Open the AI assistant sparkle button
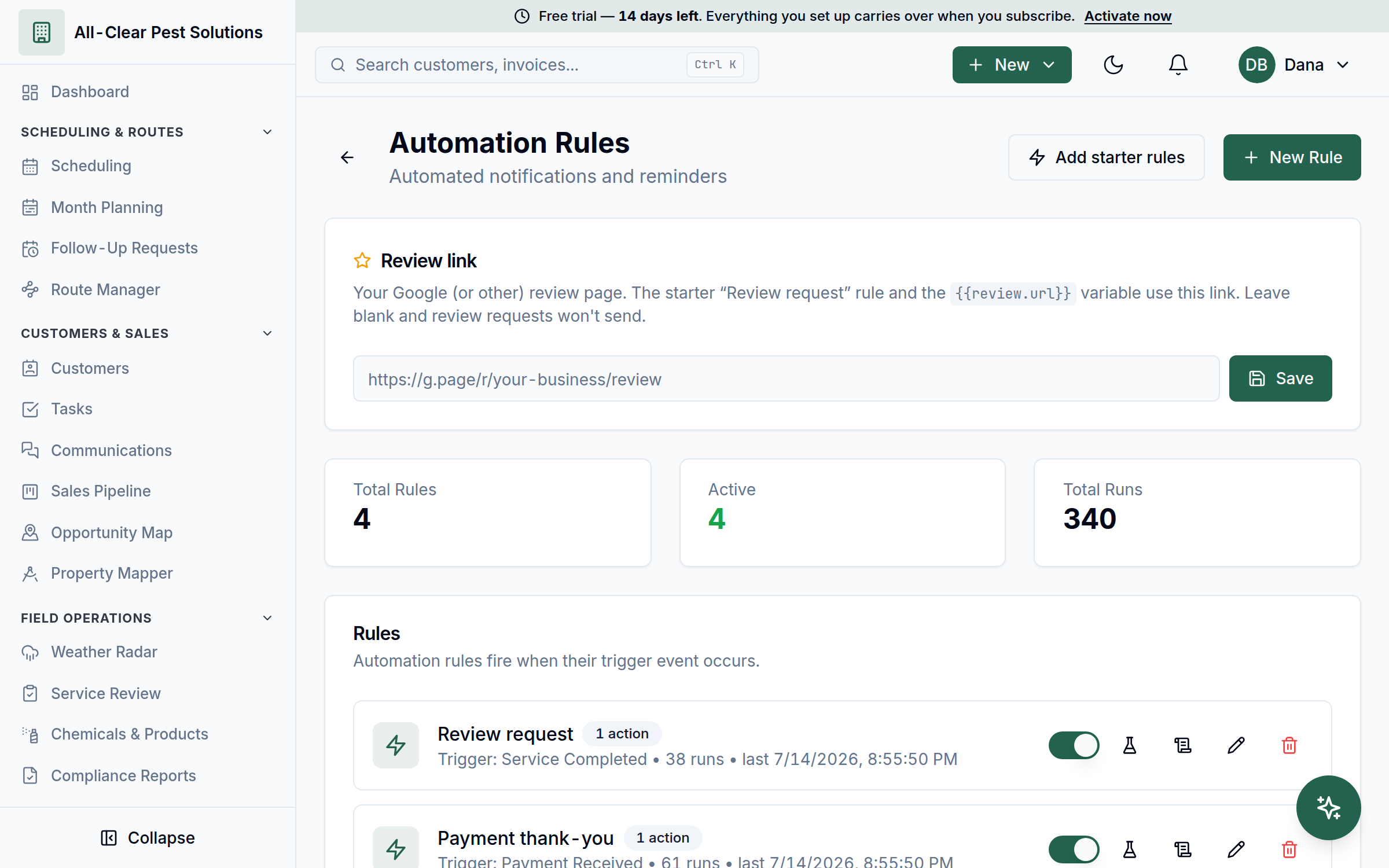The image size is (1389, 868). click(x=1328, y=807)
